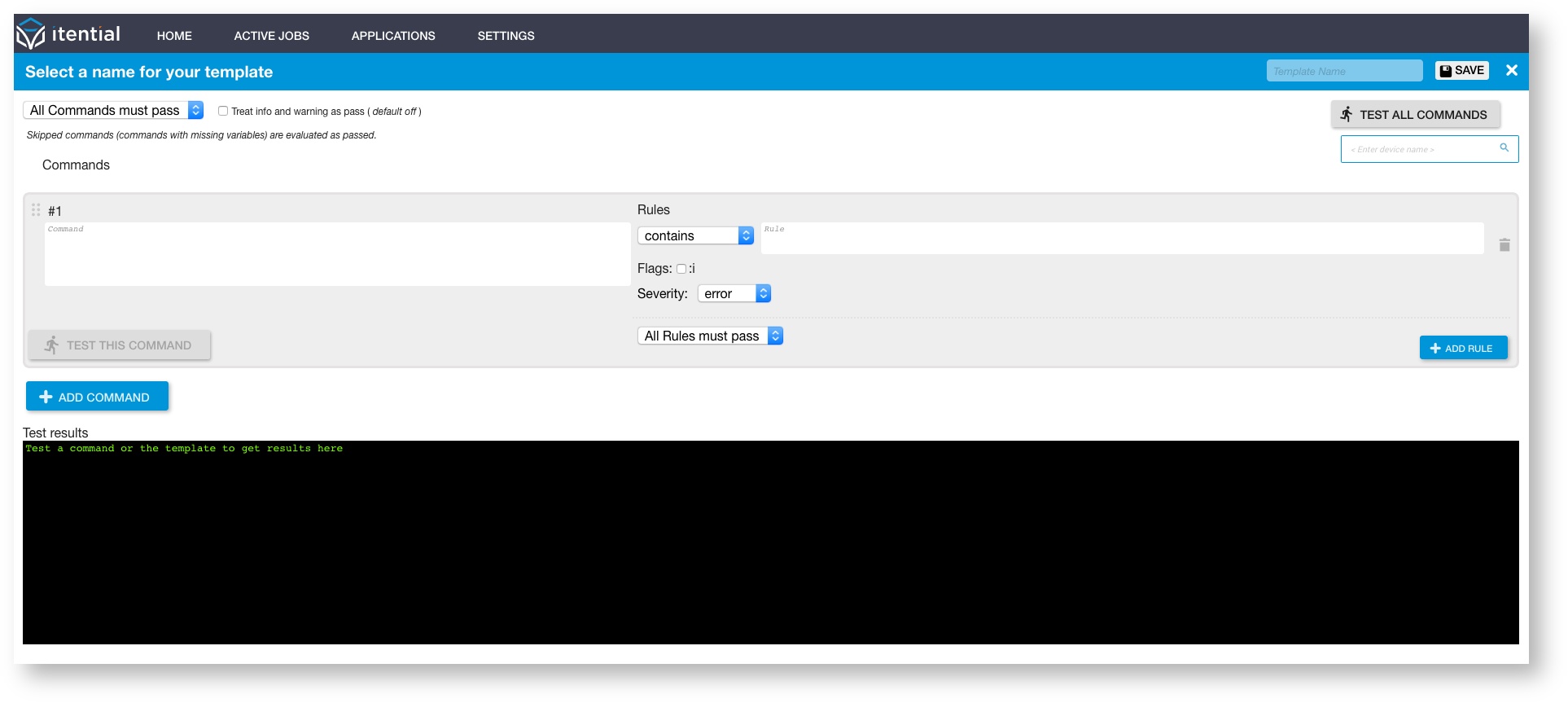This screenshot has height=703, width=1568.
Task: Click the search magnifier in device name box
Action: click(x=1504, y=148)
